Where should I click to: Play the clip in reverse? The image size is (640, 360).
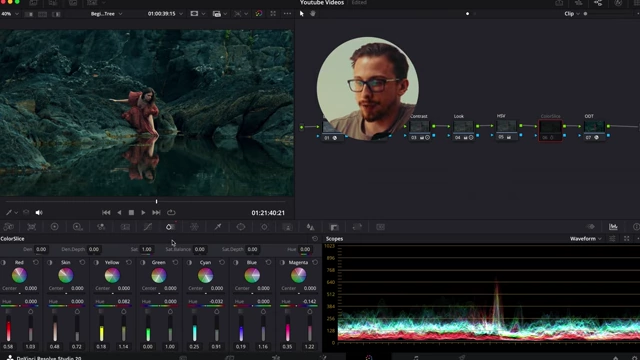119,213
